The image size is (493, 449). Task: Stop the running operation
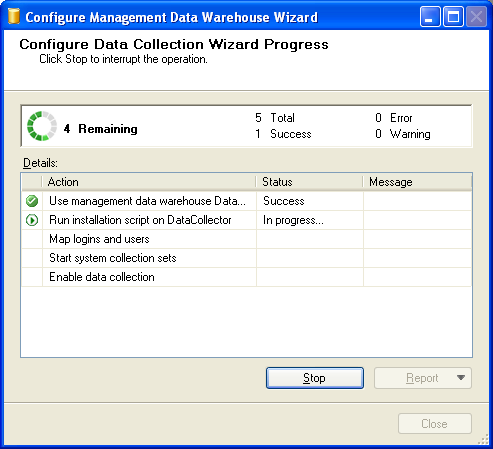[315, 378]
